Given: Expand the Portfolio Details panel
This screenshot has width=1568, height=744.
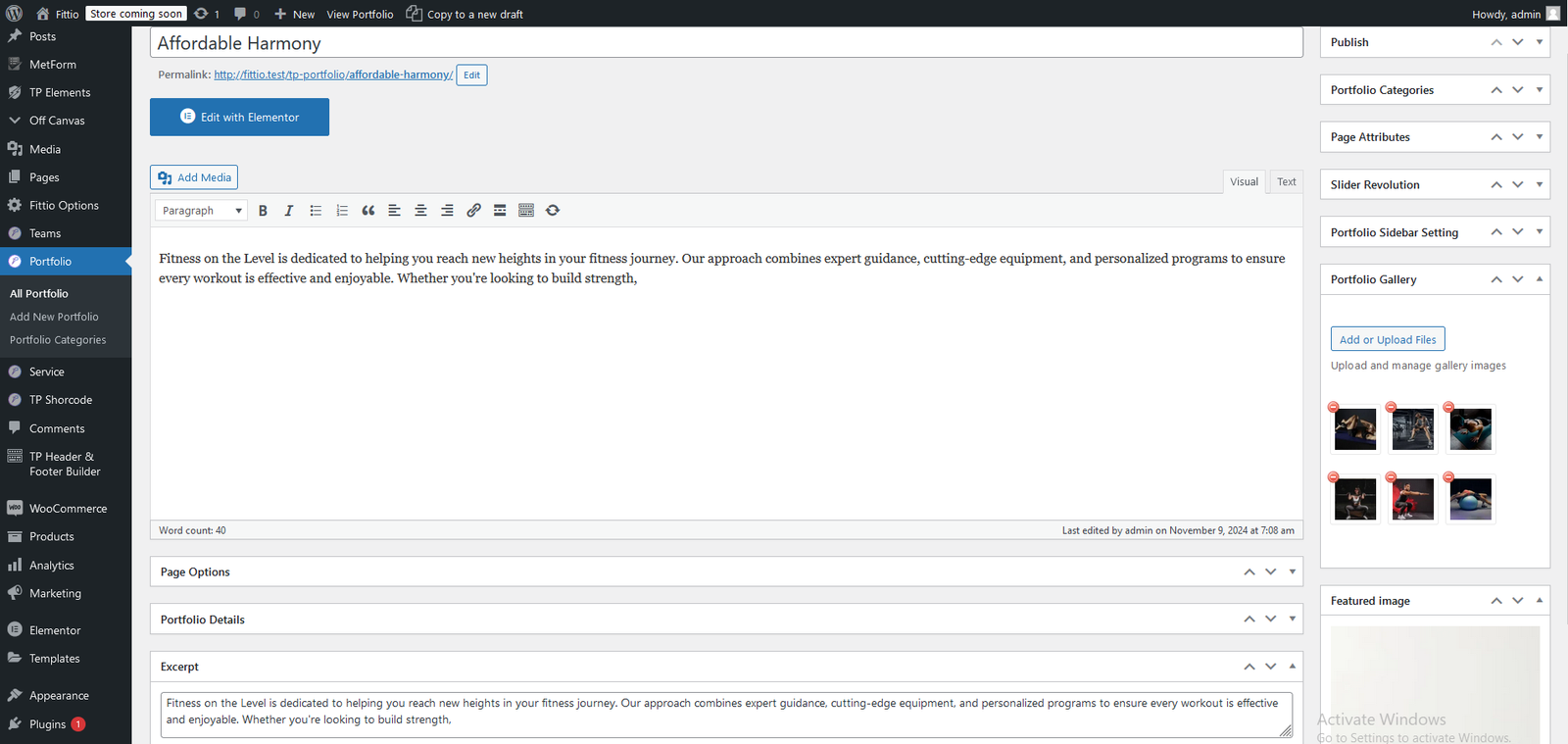Looking at the screenshot, I should (1292, 620).
